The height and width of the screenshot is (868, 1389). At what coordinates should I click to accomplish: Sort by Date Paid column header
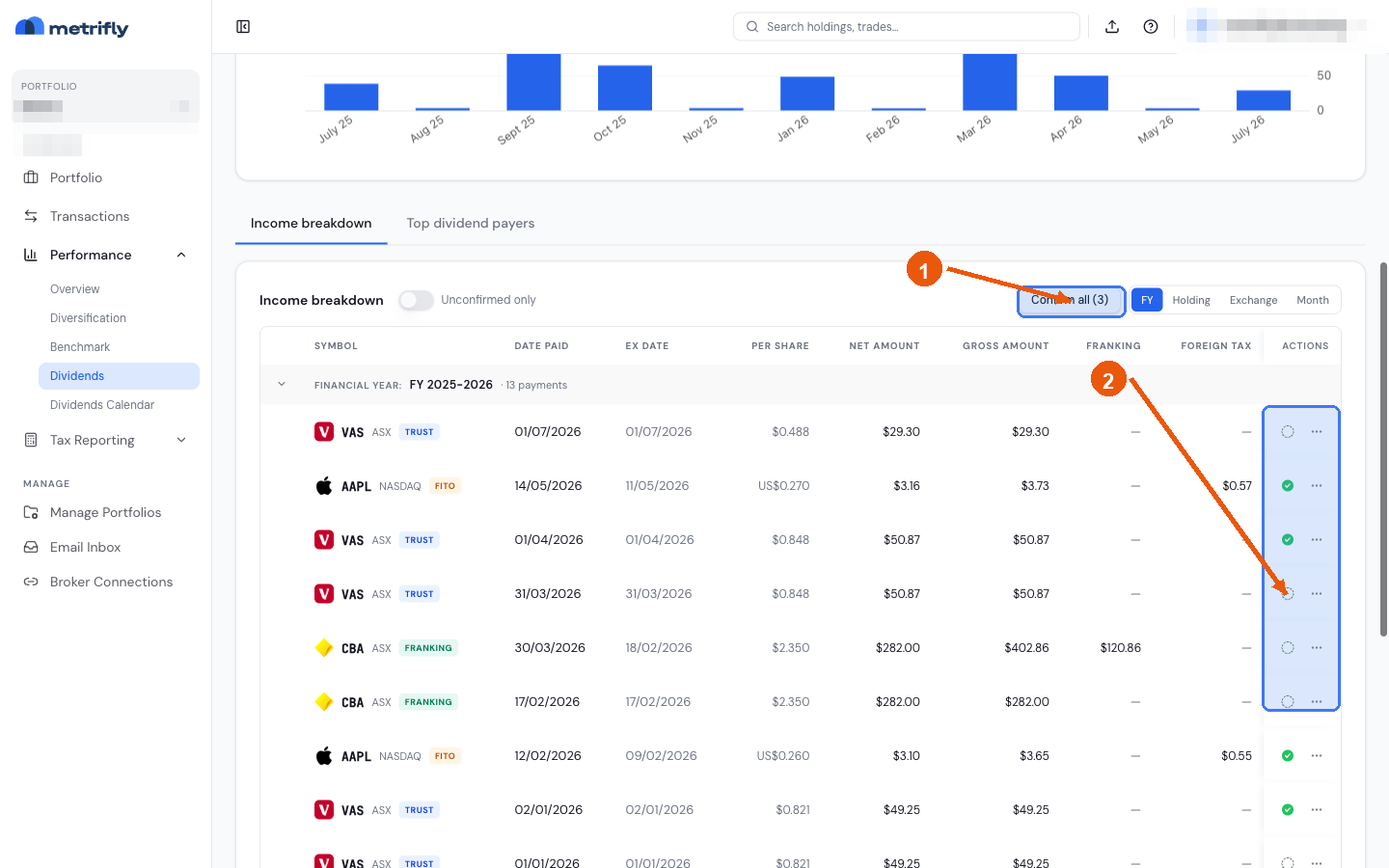[541, 346]
